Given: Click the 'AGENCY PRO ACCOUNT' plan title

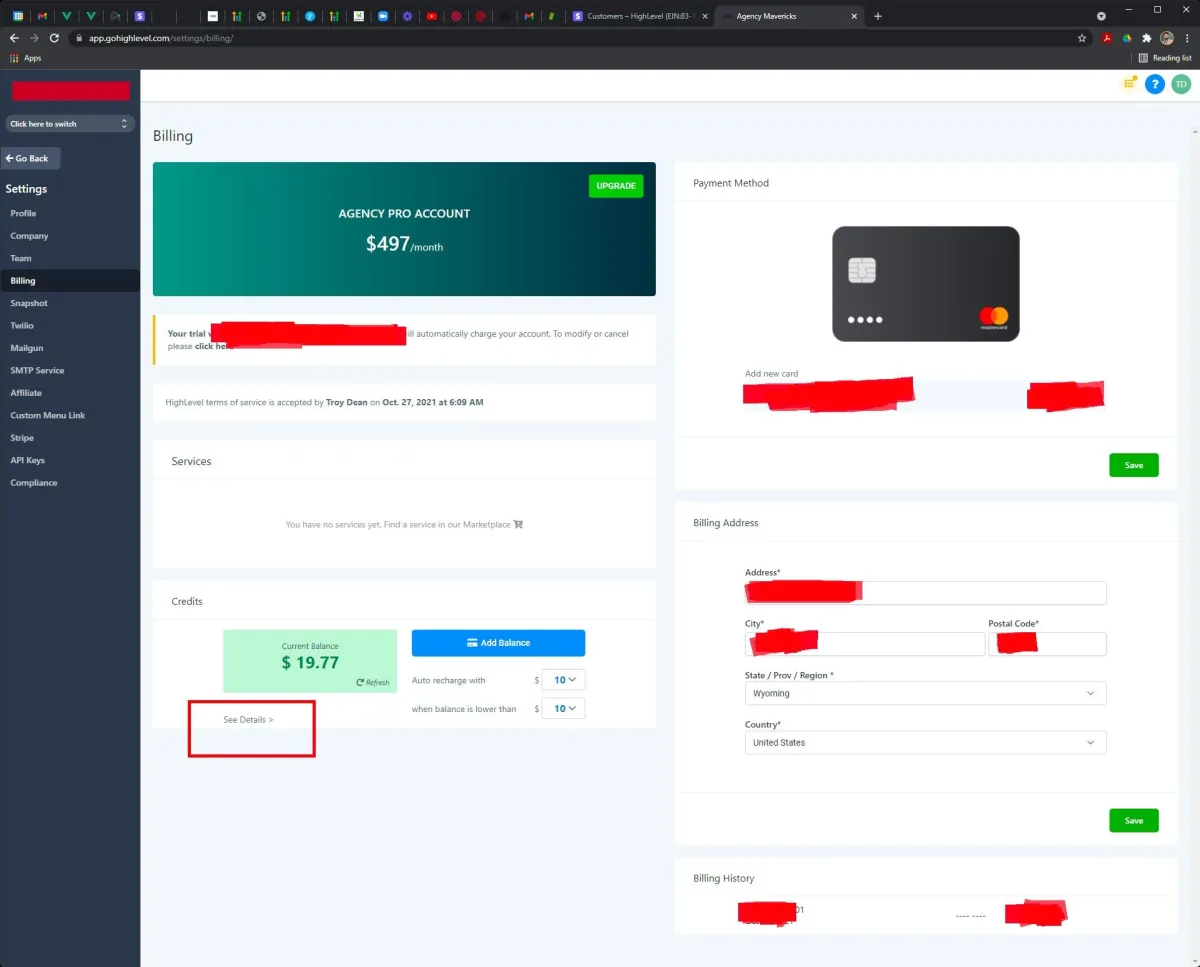Looking at the screenshot, I should click(404, 213).
